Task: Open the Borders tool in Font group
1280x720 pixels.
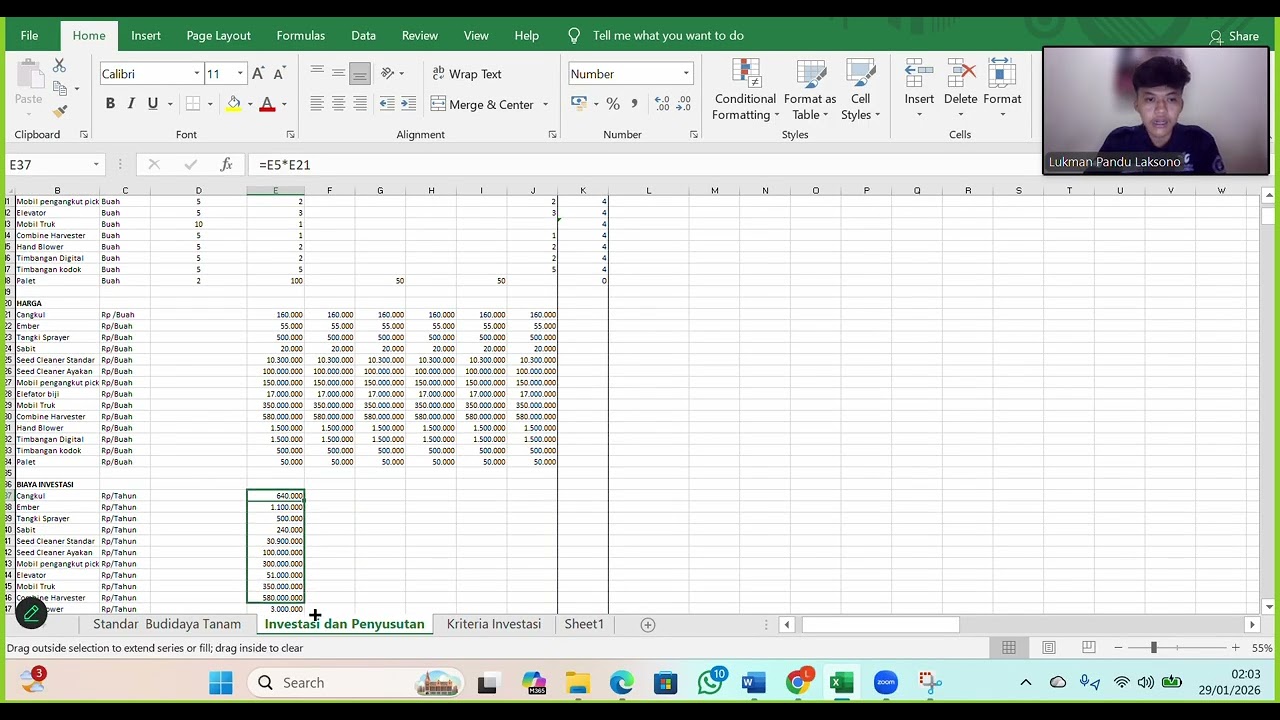Action: click(x=193, y=104)
